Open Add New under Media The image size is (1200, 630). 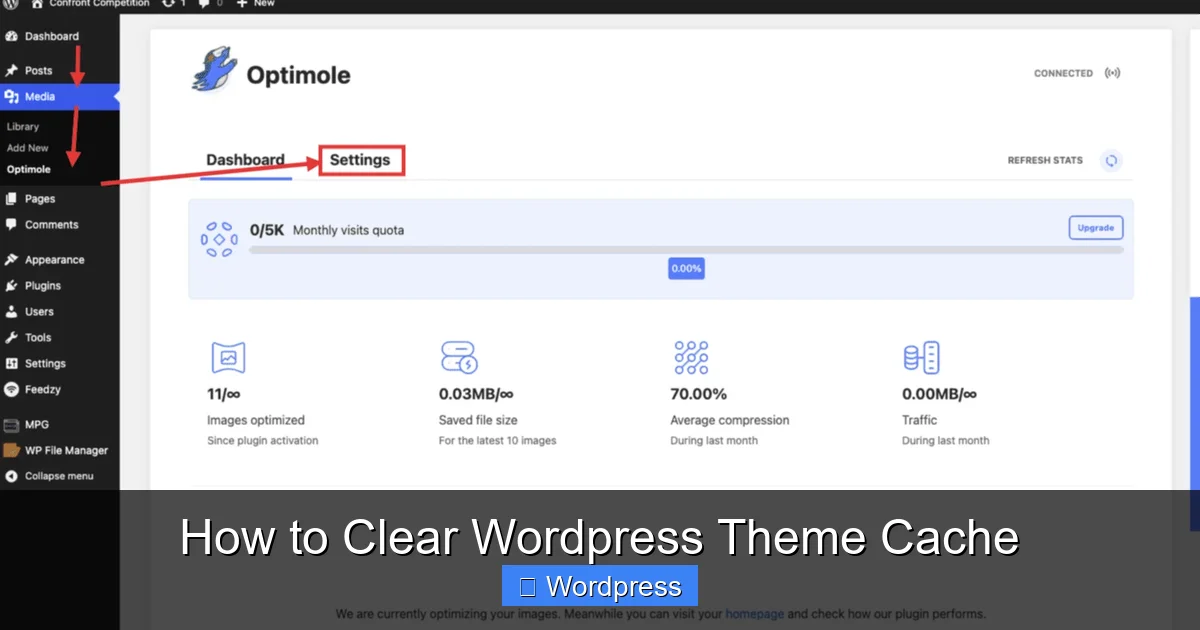point(28,148)
